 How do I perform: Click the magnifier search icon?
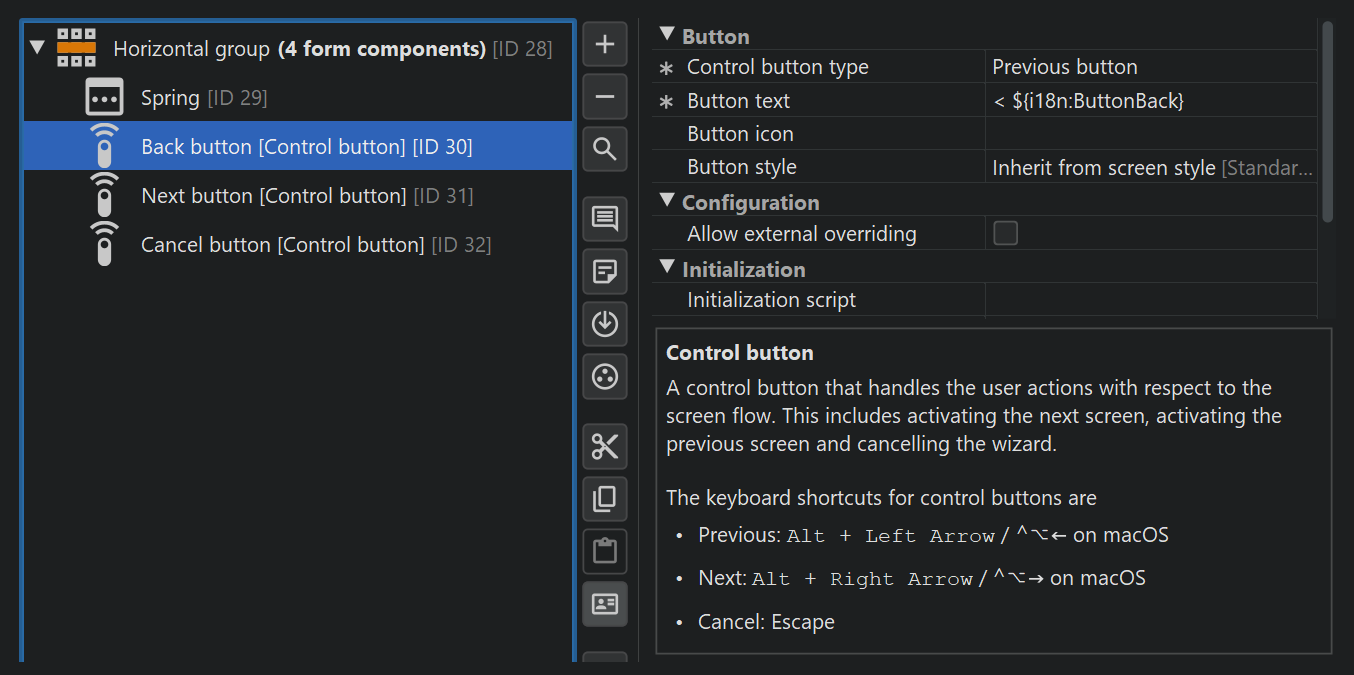[605, 150]
